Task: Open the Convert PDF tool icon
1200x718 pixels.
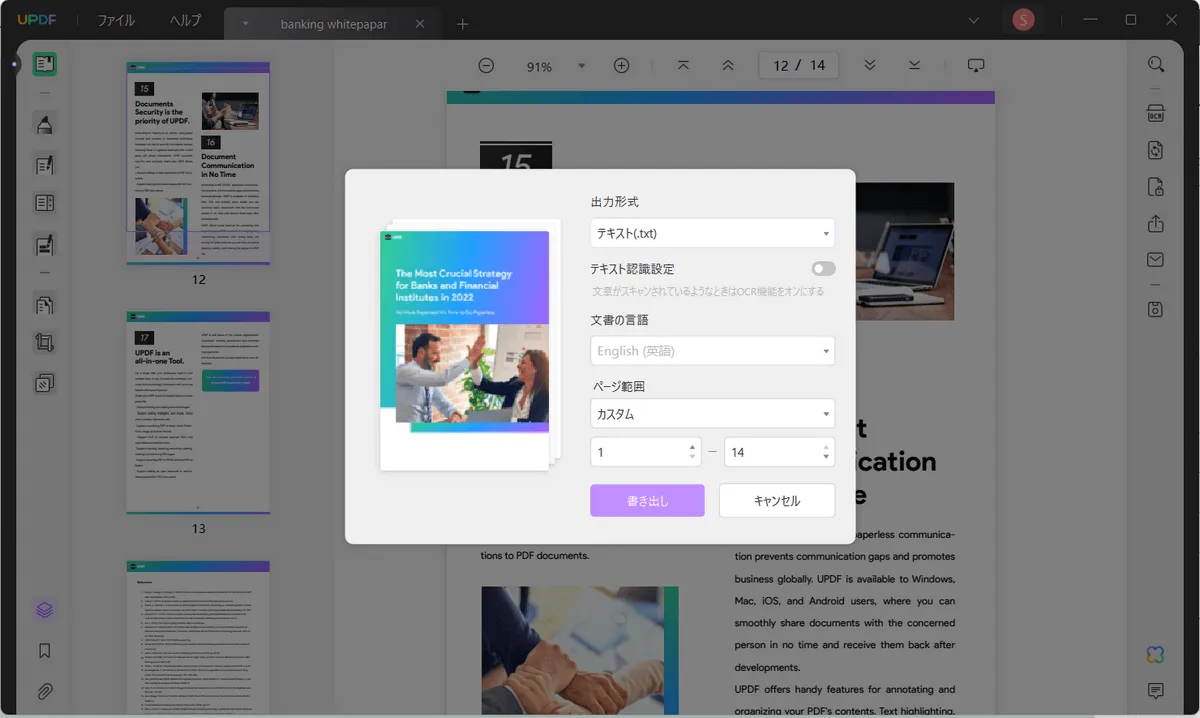Action: [1156, 150]
